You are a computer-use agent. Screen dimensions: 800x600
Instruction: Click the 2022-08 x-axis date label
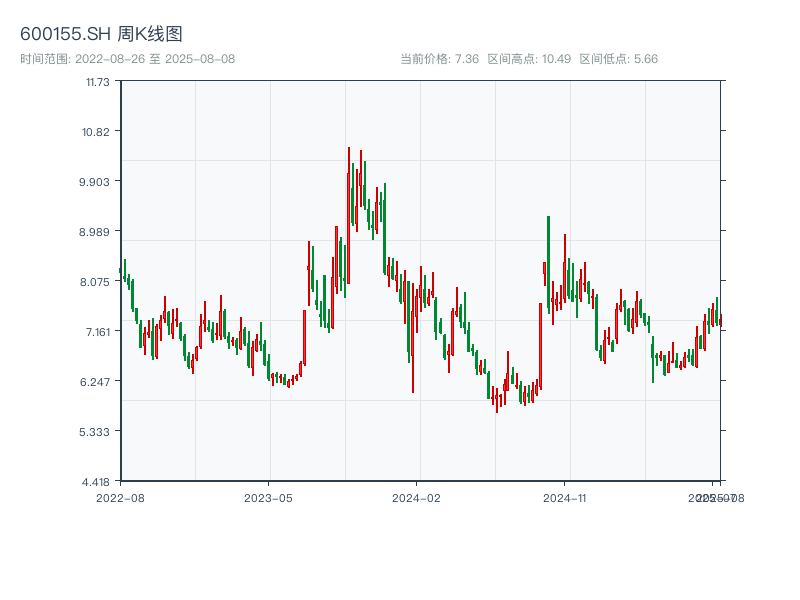pyautogui.click(x=120, y=497)
